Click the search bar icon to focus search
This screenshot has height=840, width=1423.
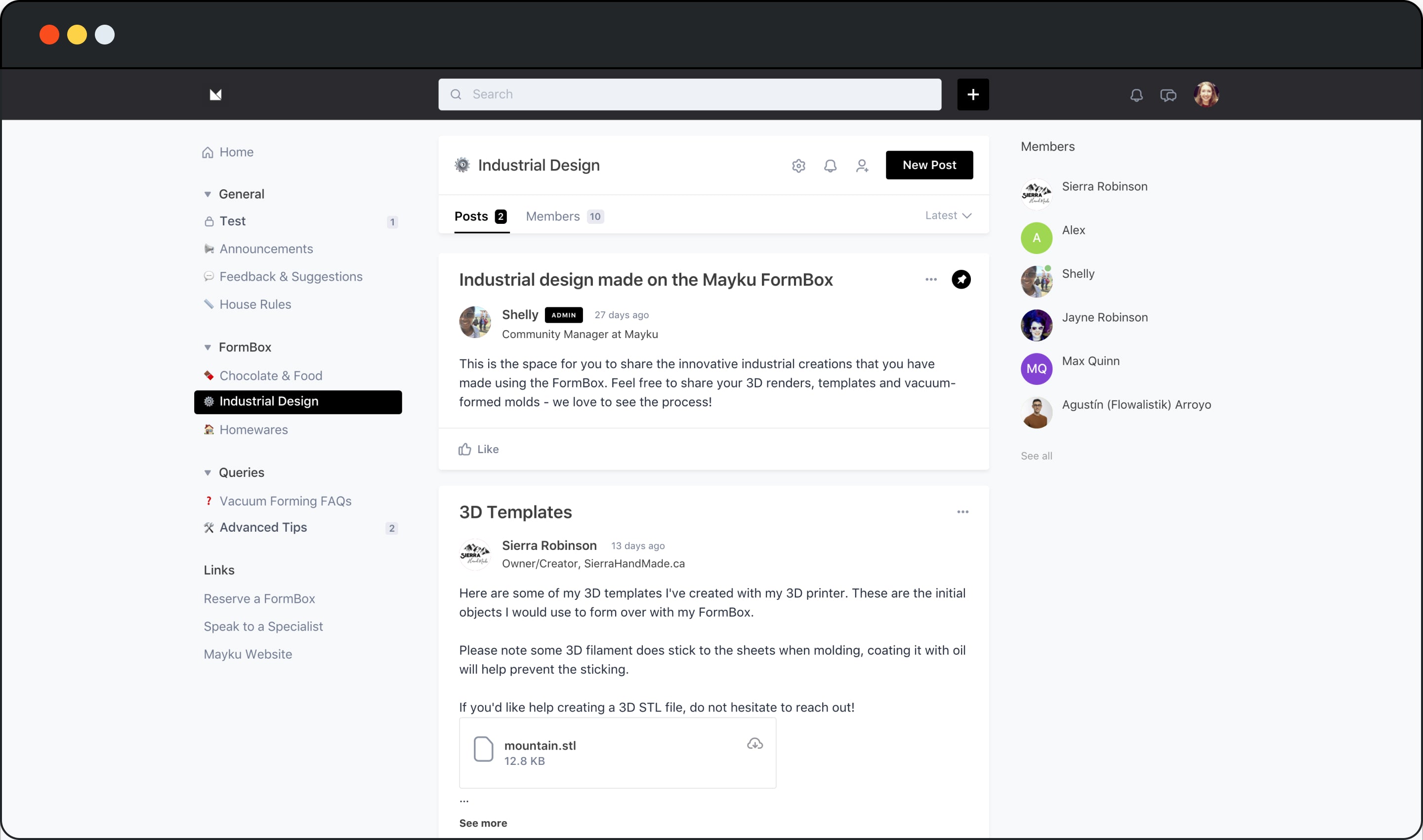(457, 94)
